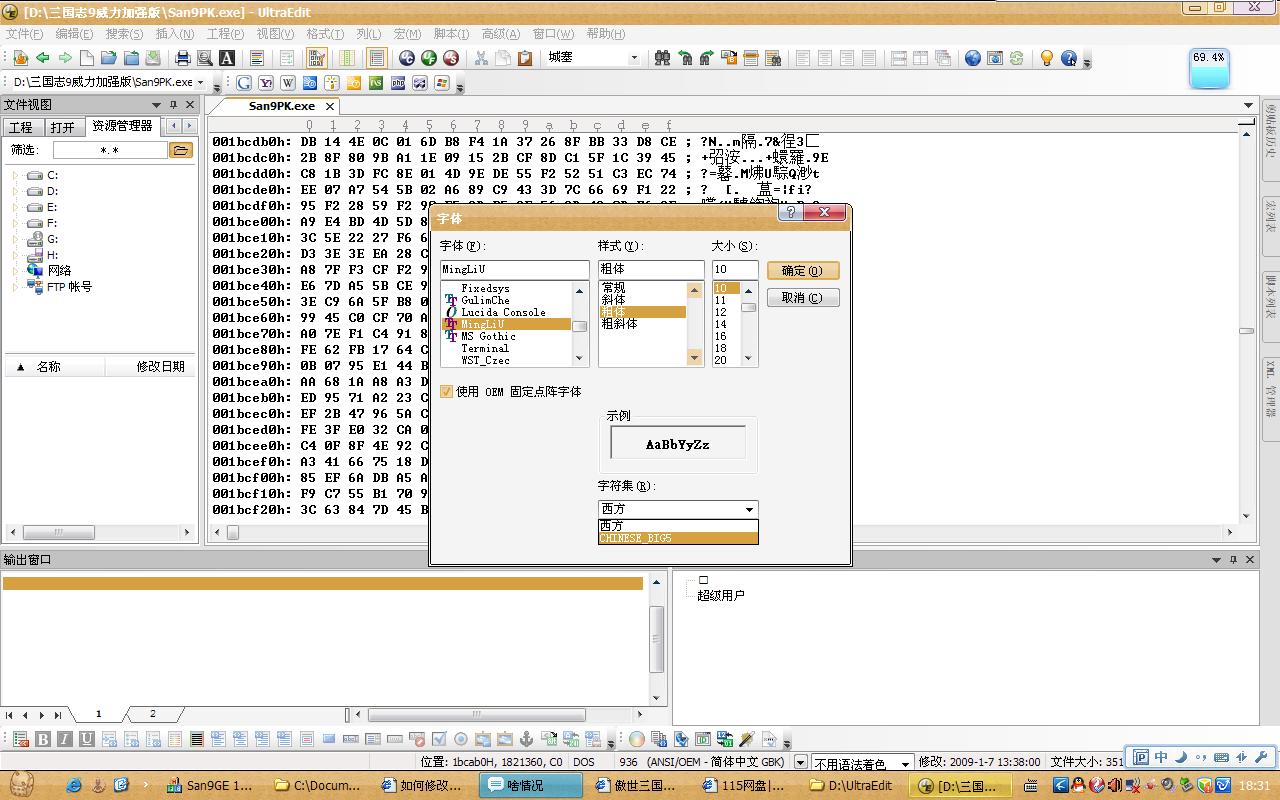Select Lucida Console in the font list
The height and width of the screenshot is (800, 1280).
[503, 312]
